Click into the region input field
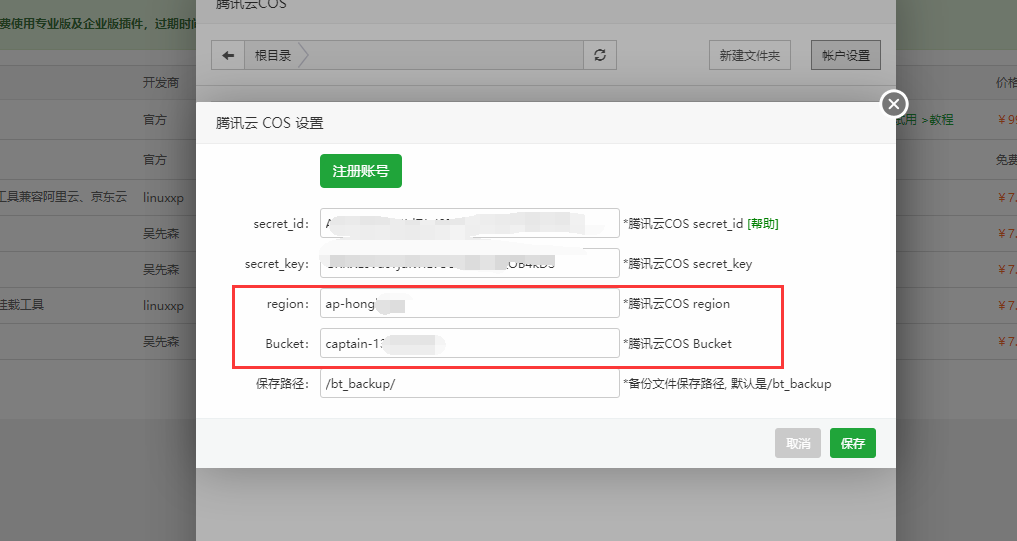Viewport: 1017px width, 541px height. (x=470, y=303)
